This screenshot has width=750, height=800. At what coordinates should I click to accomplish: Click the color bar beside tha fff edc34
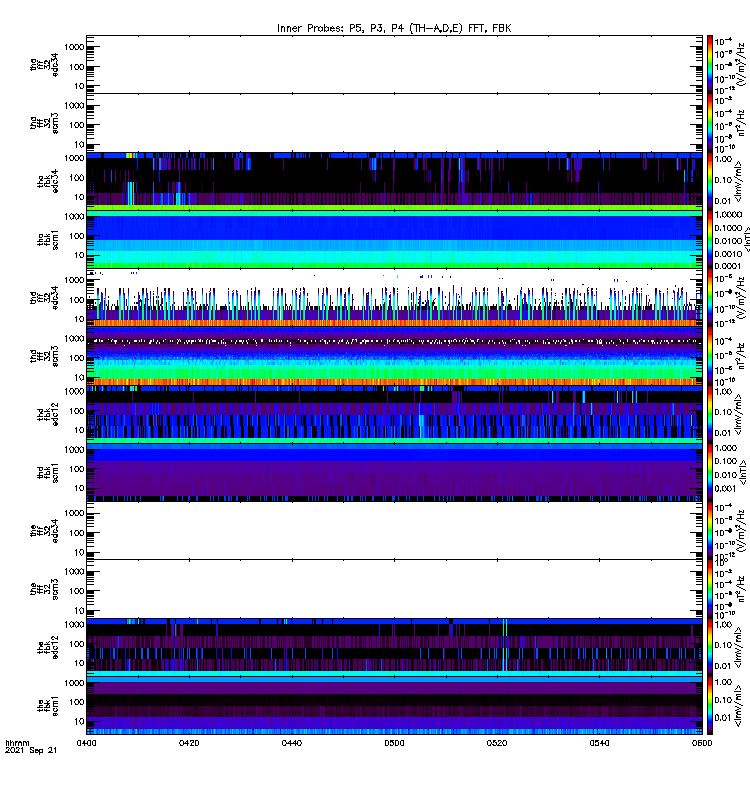710,64
